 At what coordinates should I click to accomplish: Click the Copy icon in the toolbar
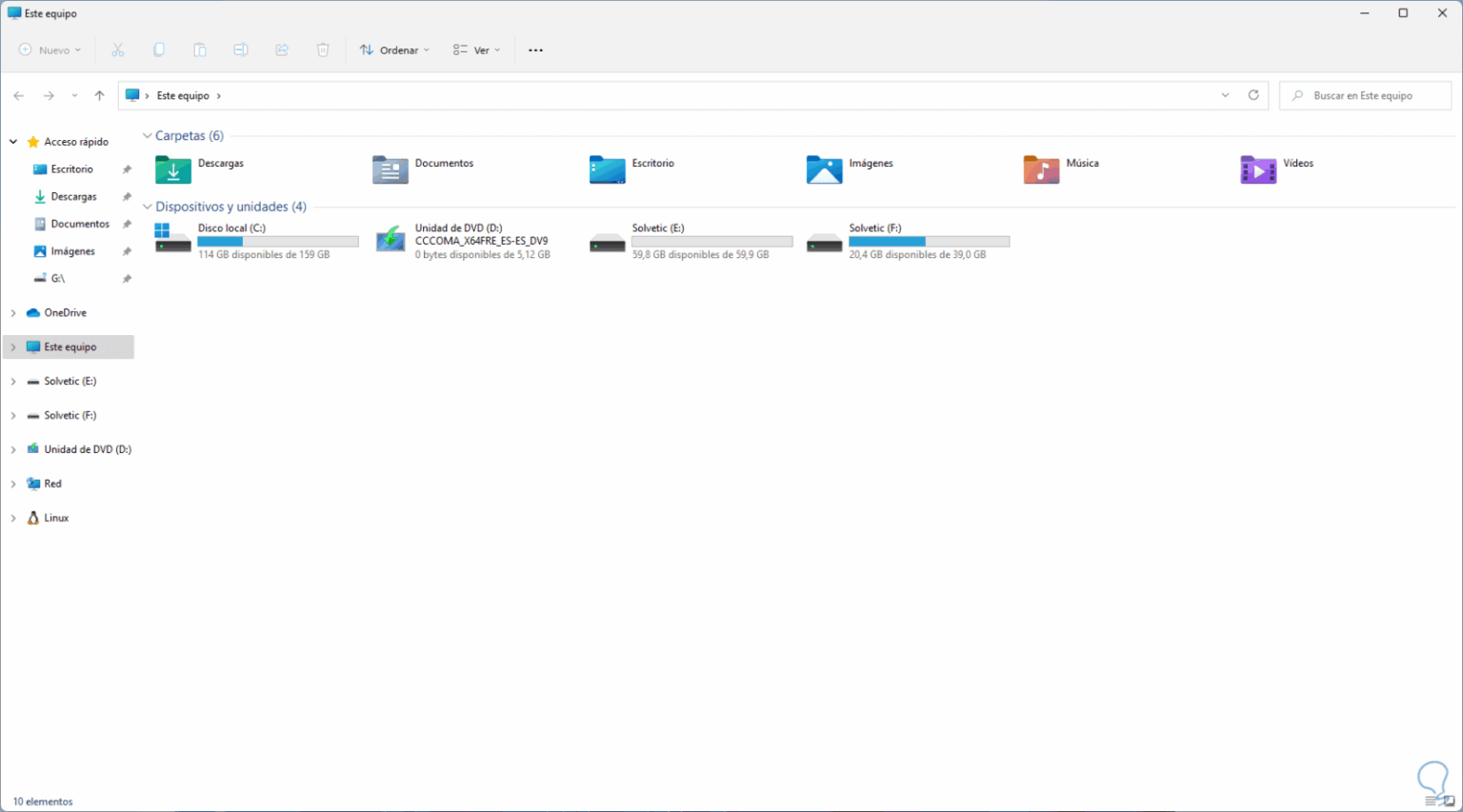[158, 50]
